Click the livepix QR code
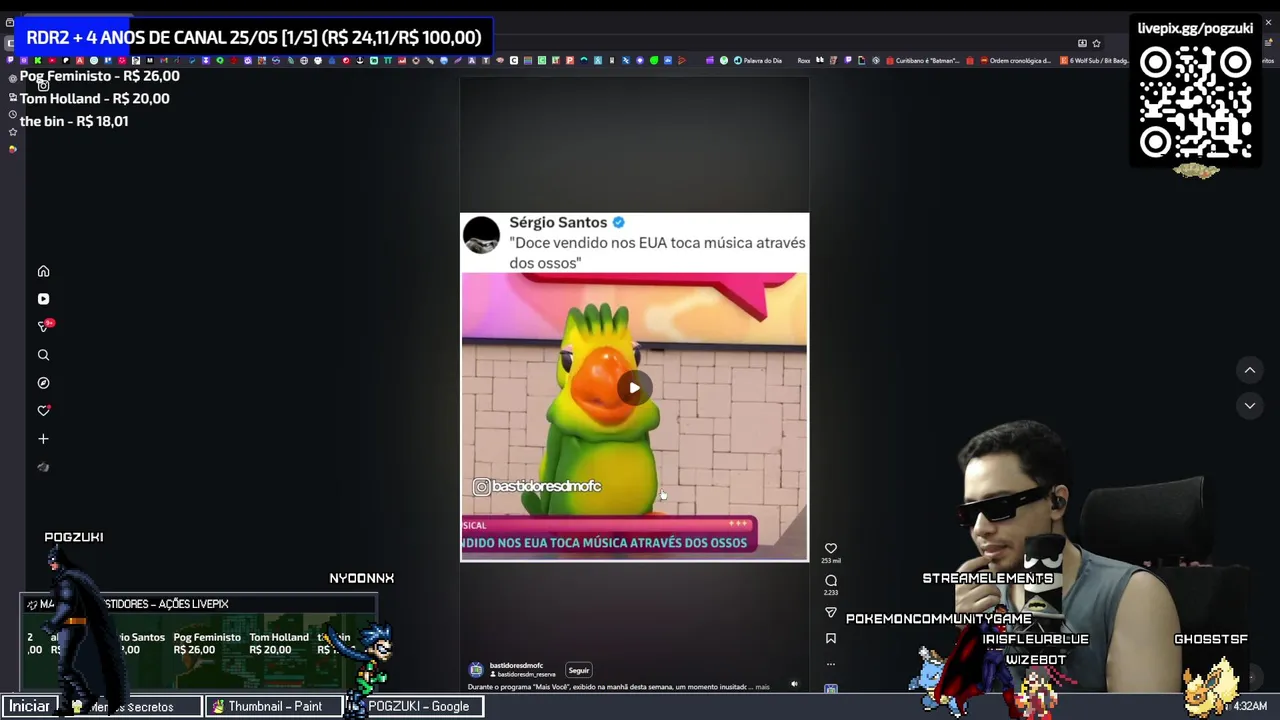Image resolution: width=1280 pixels, height=720 pixels. click(1195, 103)
